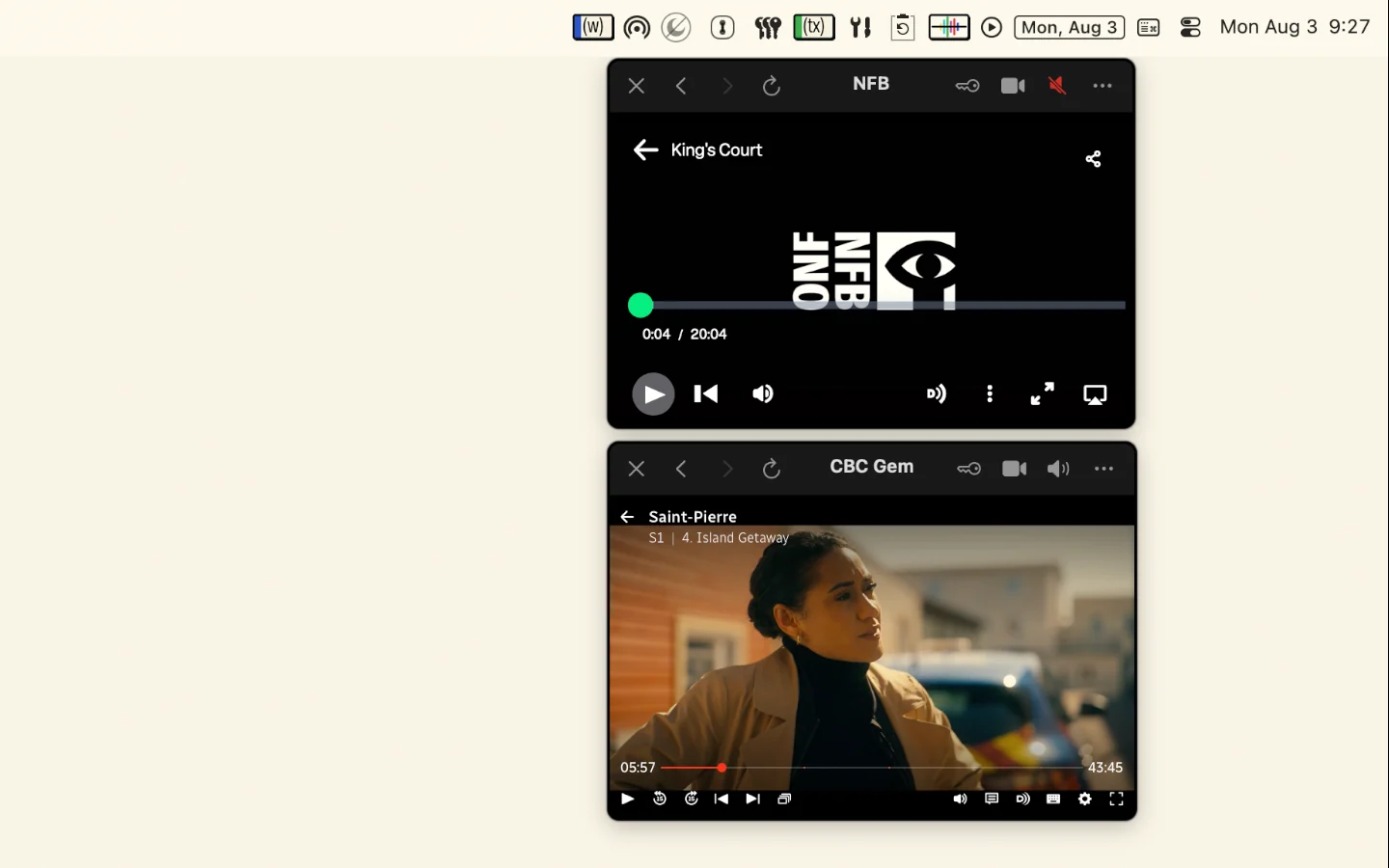This screenshot has height=868, width=1389.
Task: Open CBC Gem player settings gear
Action: (x=1085, y=799)
